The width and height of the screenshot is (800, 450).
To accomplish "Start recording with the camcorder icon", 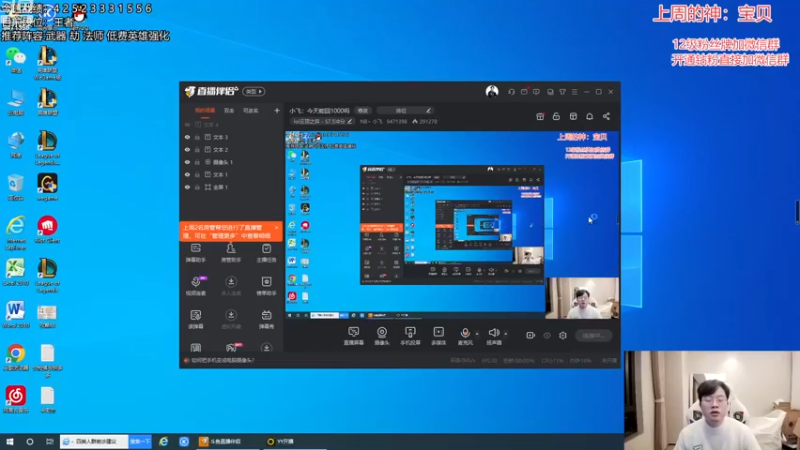I will coord(531,335).
